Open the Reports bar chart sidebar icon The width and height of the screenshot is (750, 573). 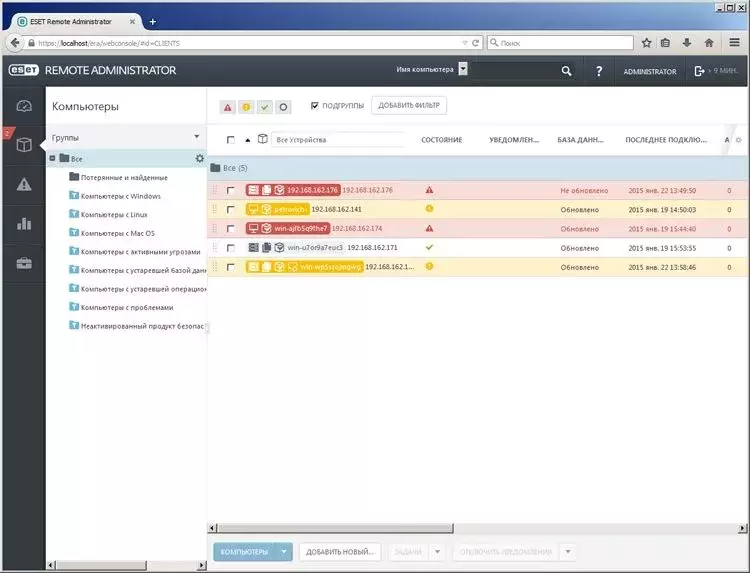[x=24, y=223]
